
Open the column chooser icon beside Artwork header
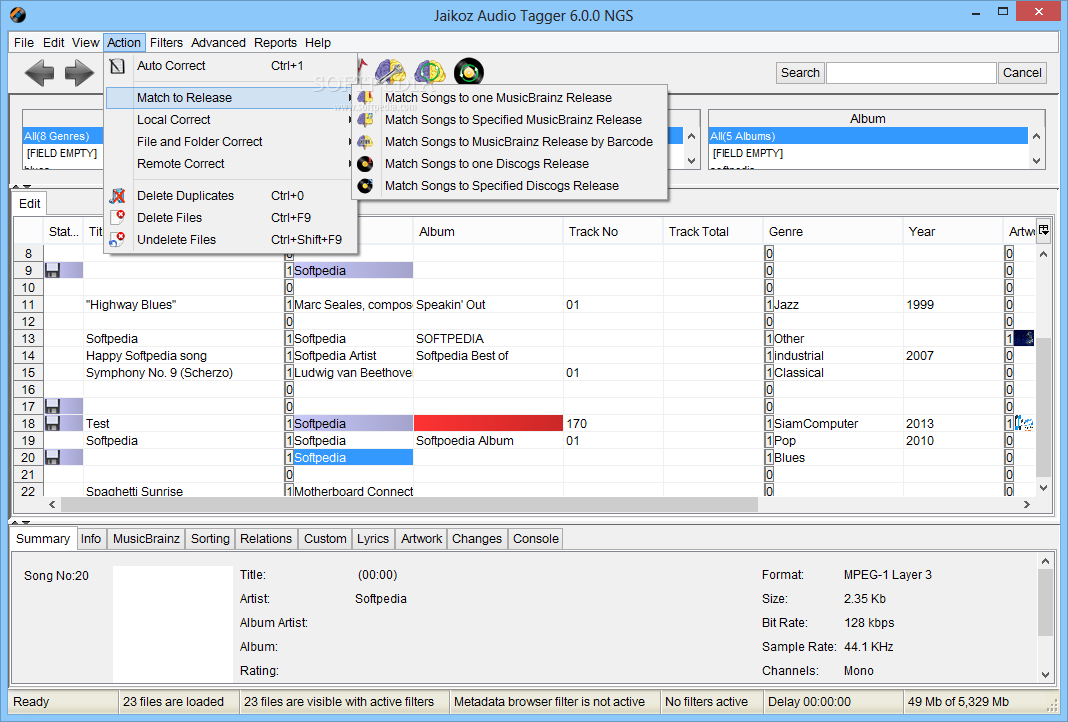click(x=1043, y=230)
